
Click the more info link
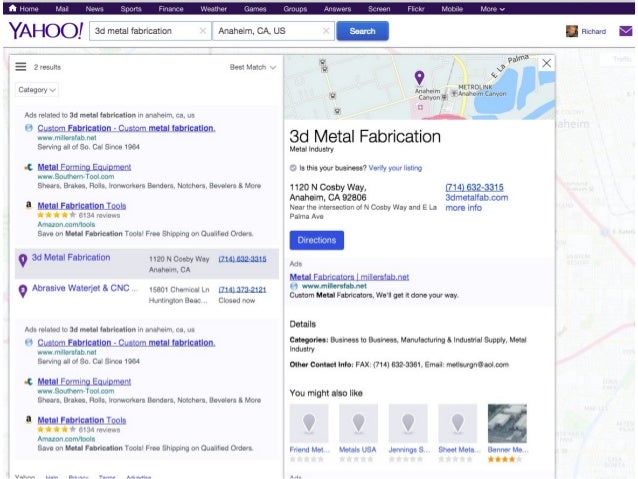click(x=463, y=208)
